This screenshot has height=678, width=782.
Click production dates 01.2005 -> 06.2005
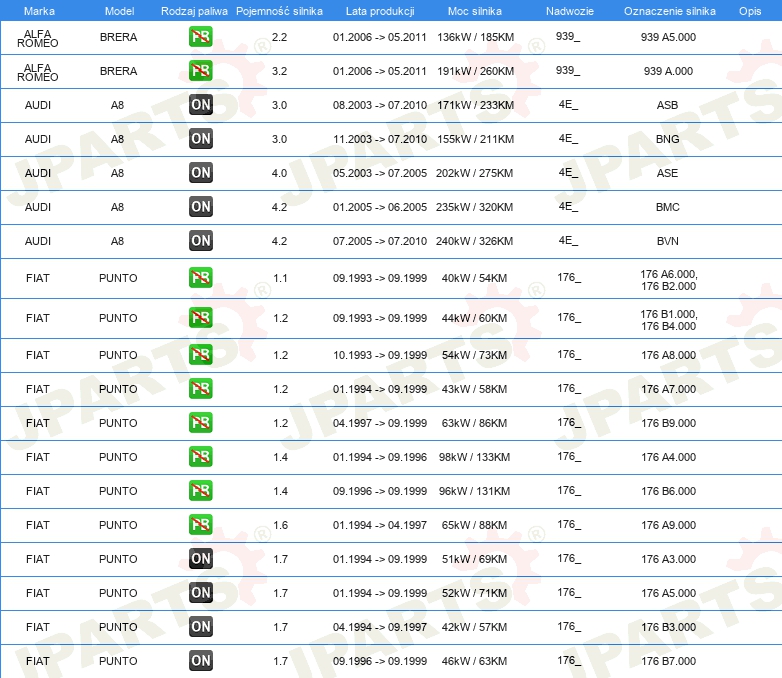pos(380,207)
